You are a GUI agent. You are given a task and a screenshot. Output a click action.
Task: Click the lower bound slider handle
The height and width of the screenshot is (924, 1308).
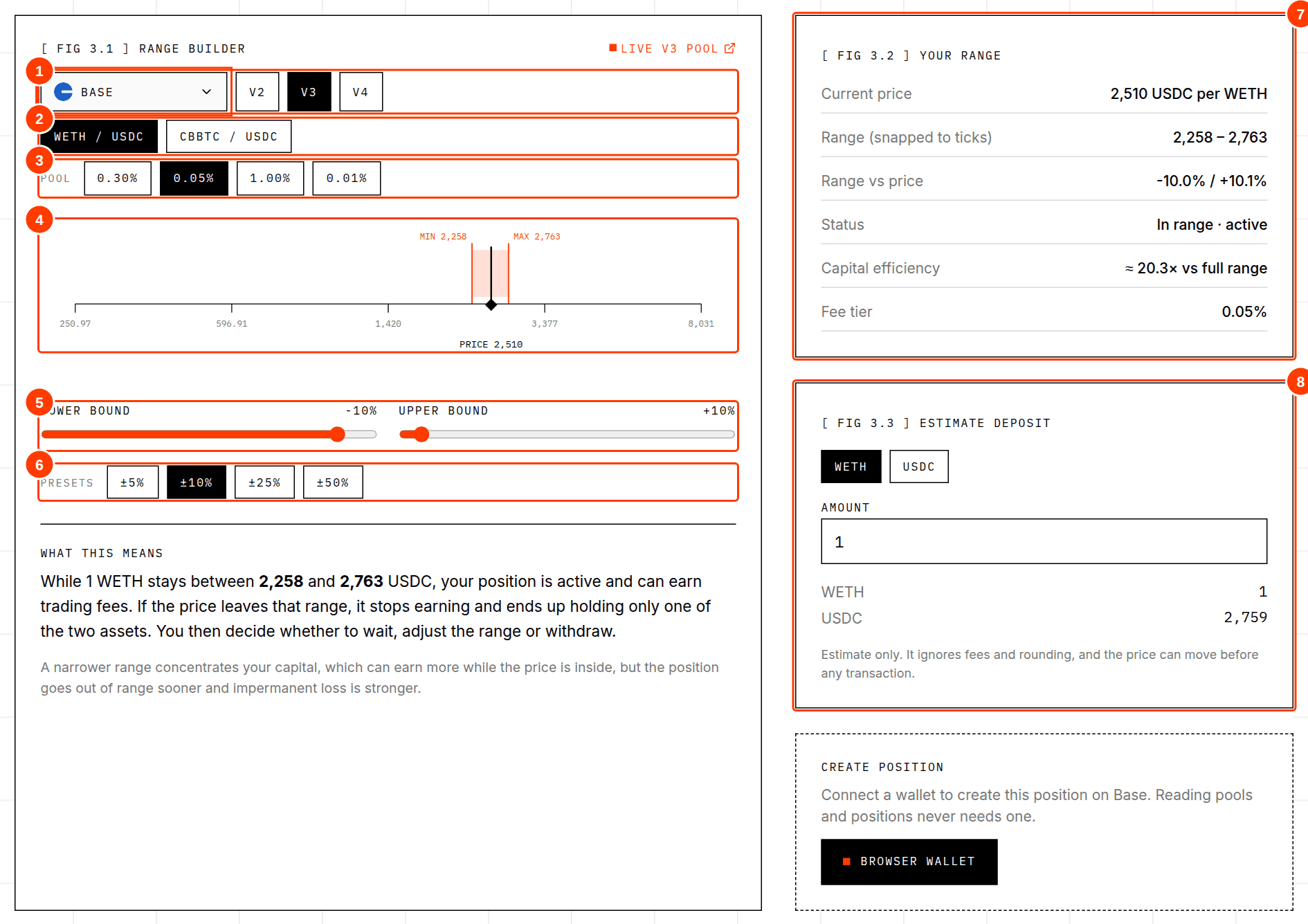(338, 434)
